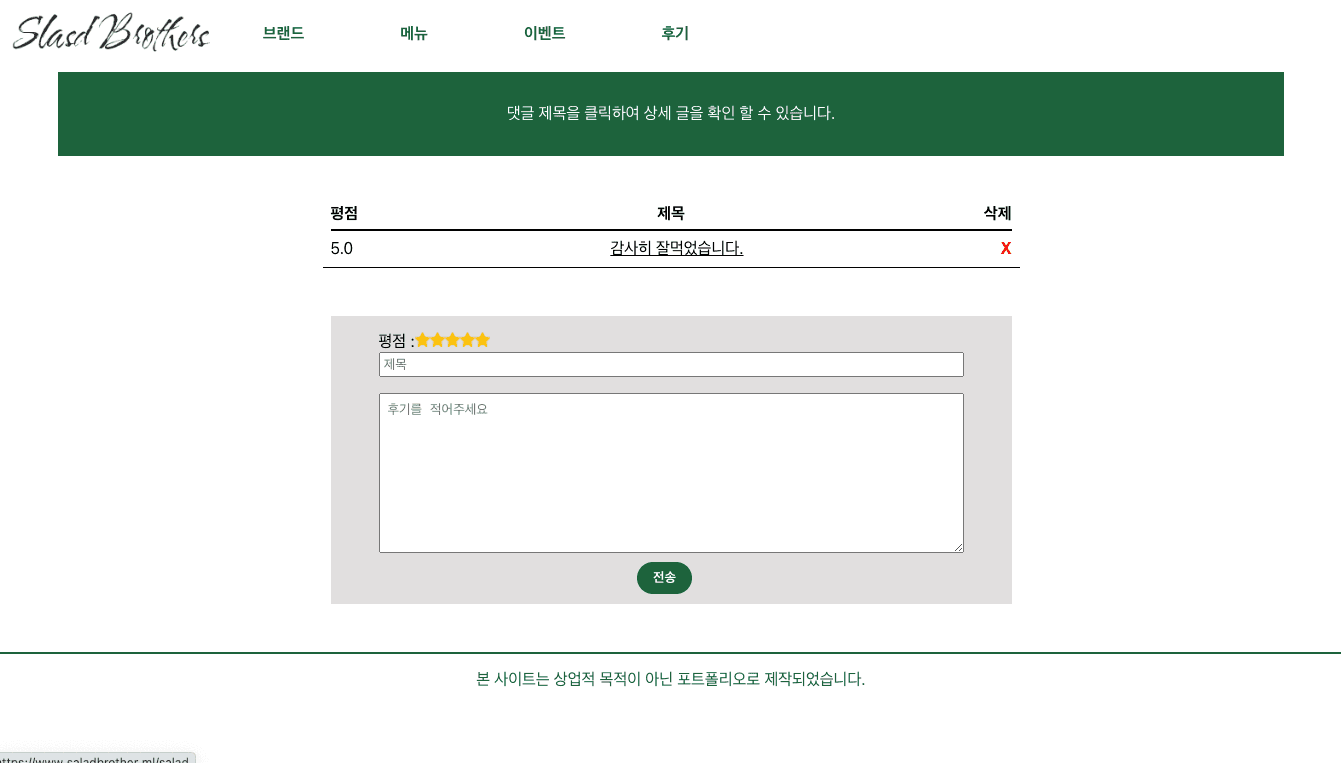Select the second star rating icon
This screenshot has height=763, width=1341.
pyautogui.click(x=437, y=340)
